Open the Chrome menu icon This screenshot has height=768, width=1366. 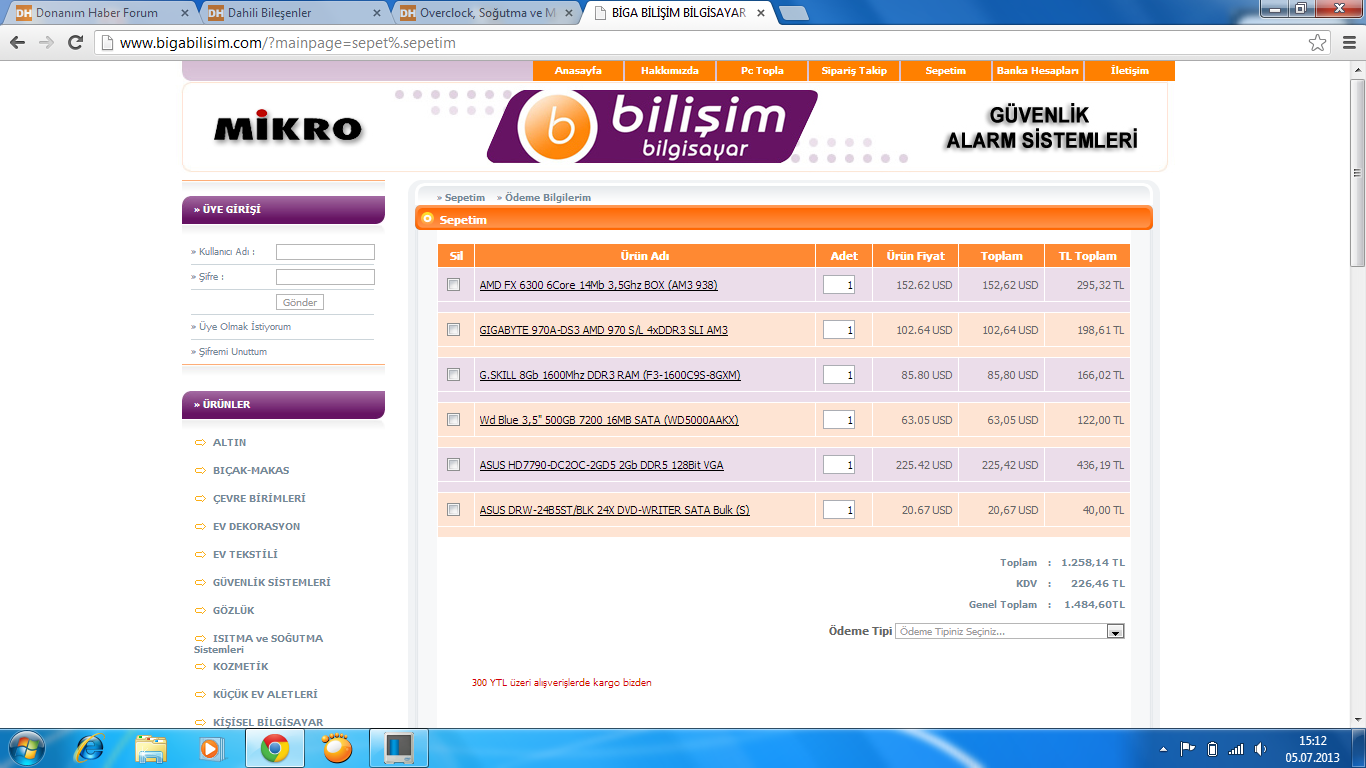pos(1349,43)
